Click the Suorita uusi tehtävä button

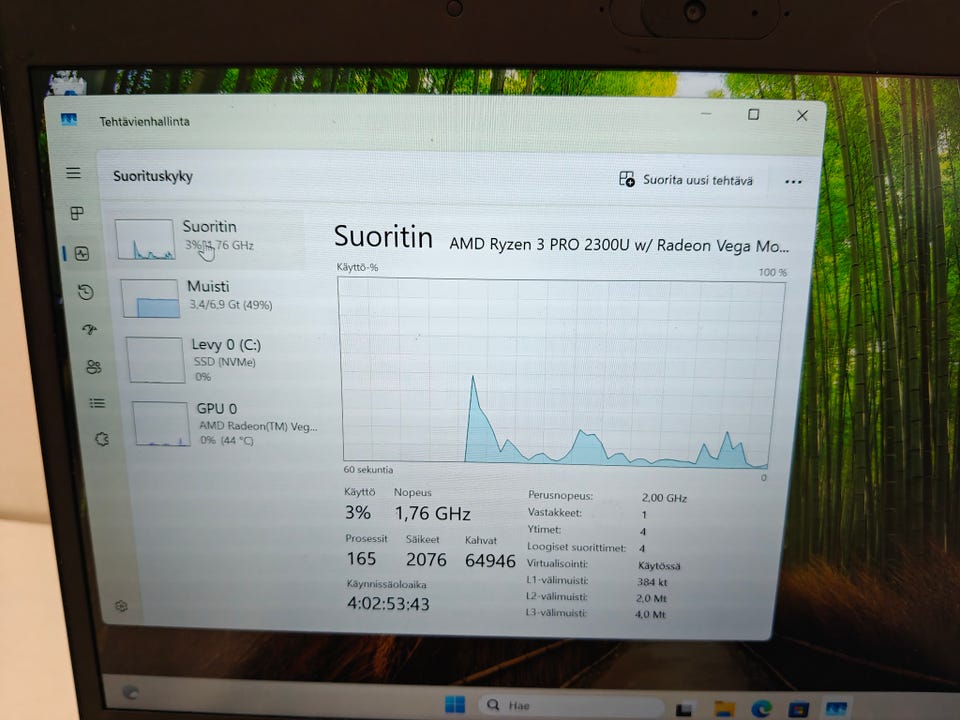(686, 179)
